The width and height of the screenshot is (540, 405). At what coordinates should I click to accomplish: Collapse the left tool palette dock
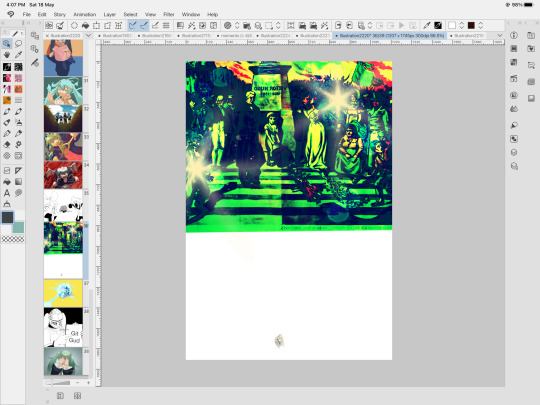3,23
